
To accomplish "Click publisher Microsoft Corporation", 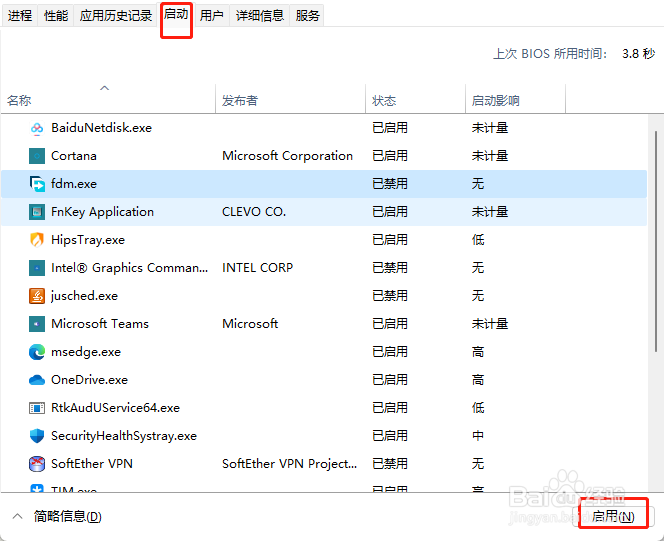I will [288, 156].
